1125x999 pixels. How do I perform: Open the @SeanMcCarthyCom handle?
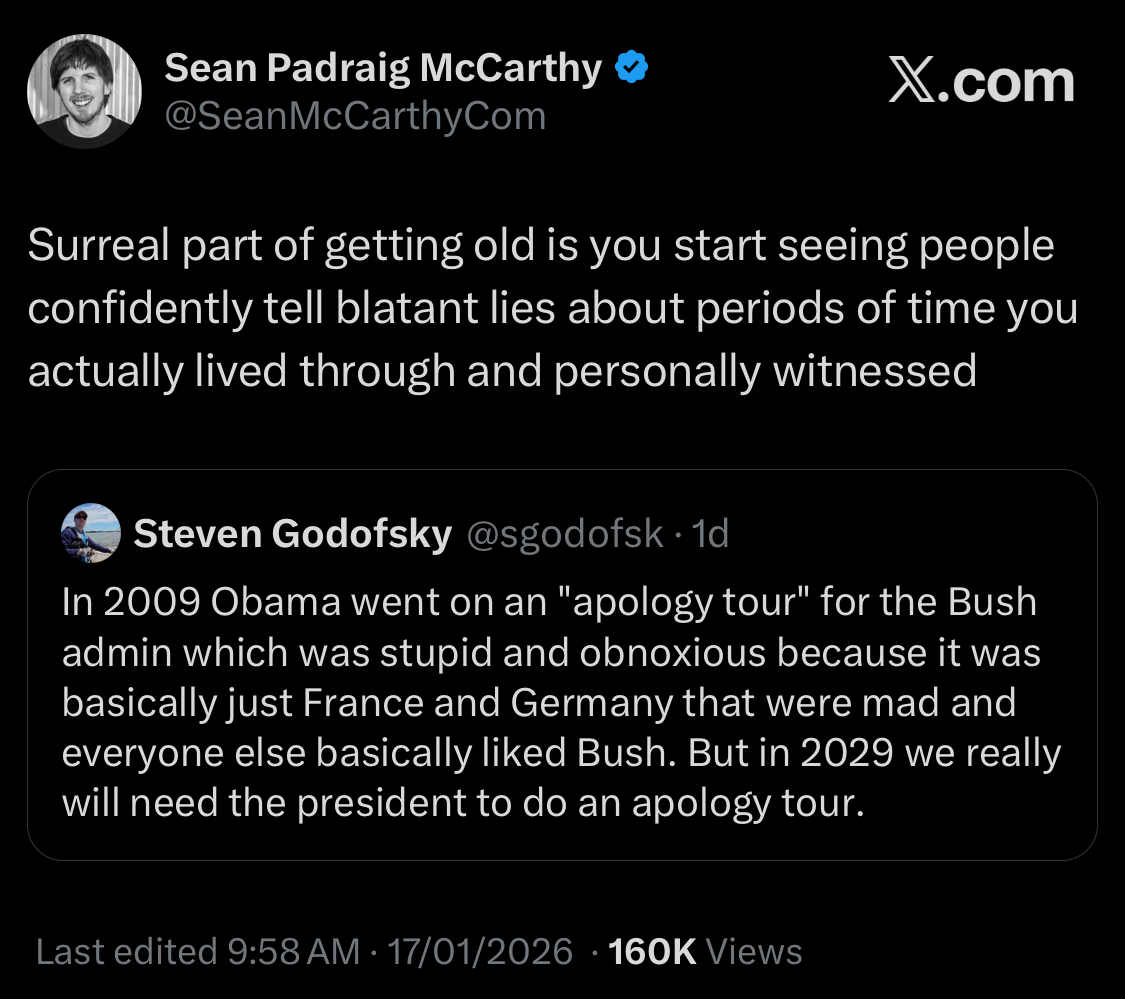pyautogui.click(x=355, y=116)
